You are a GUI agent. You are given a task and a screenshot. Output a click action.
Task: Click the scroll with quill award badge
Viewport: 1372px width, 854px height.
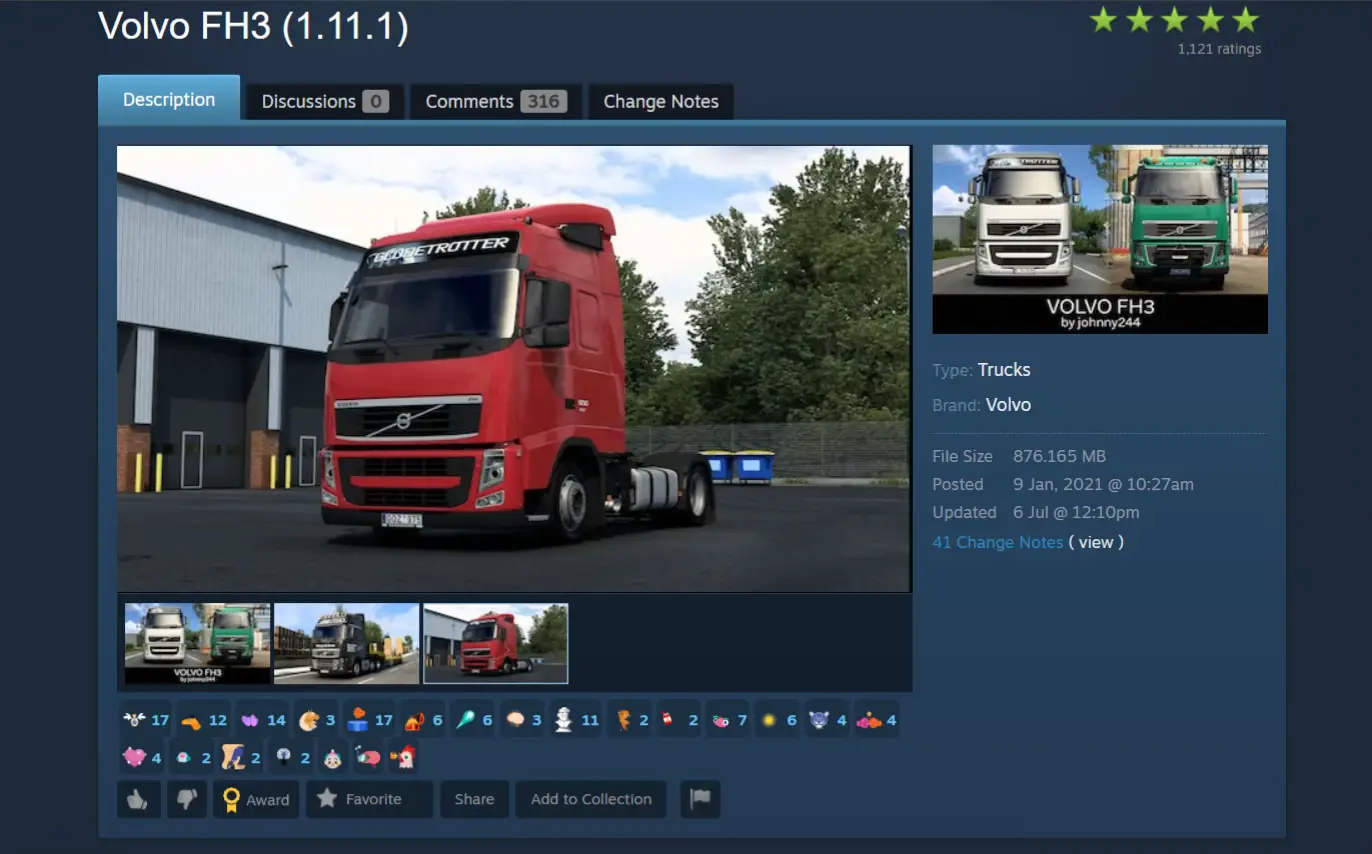(241, 757)
